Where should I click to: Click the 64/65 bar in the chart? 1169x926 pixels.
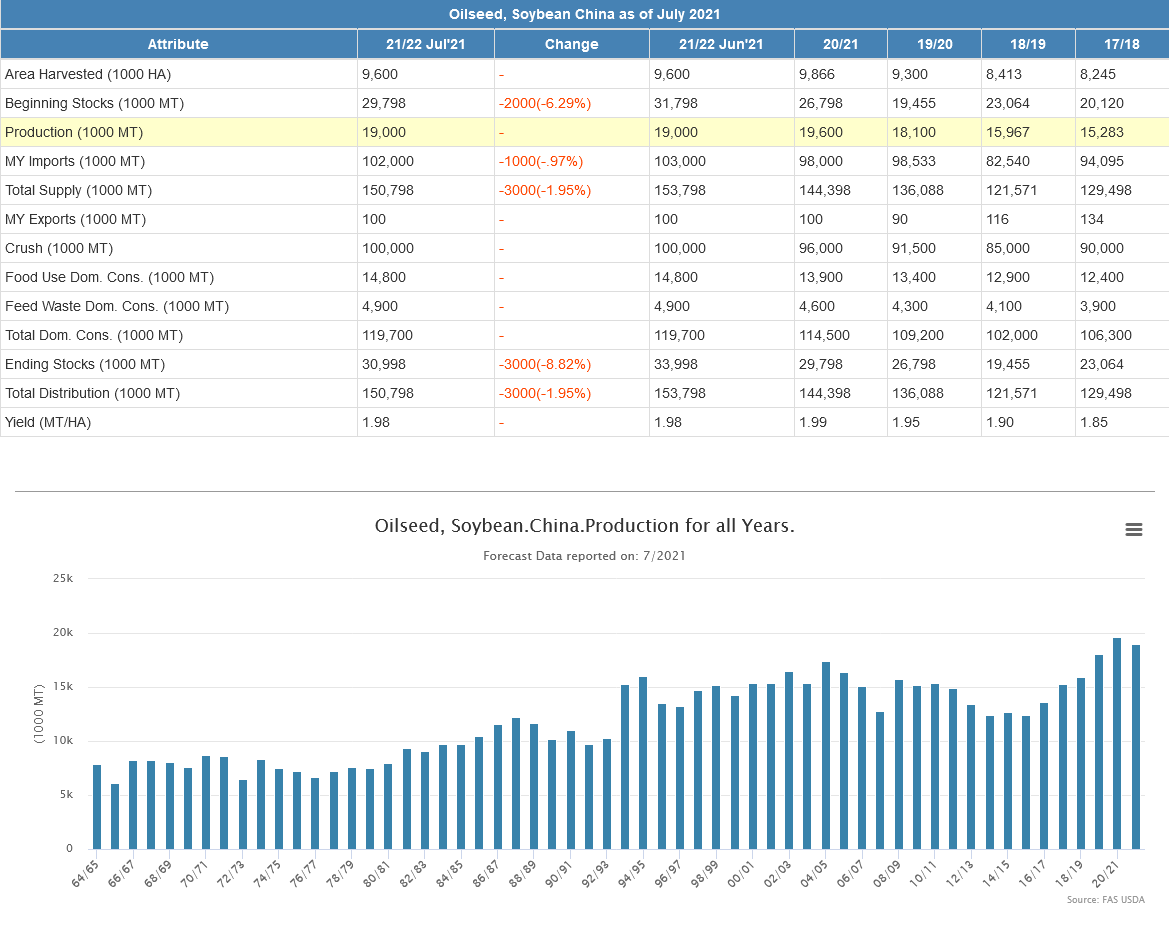[97, 806]
